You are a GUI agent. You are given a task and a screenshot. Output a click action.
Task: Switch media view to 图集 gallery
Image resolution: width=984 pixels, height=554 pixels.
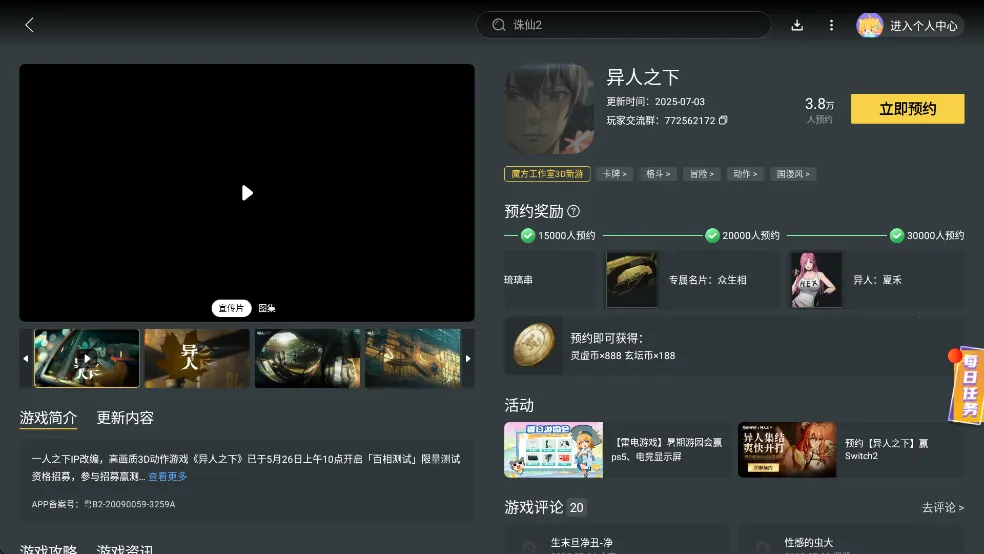pos(267,308)
